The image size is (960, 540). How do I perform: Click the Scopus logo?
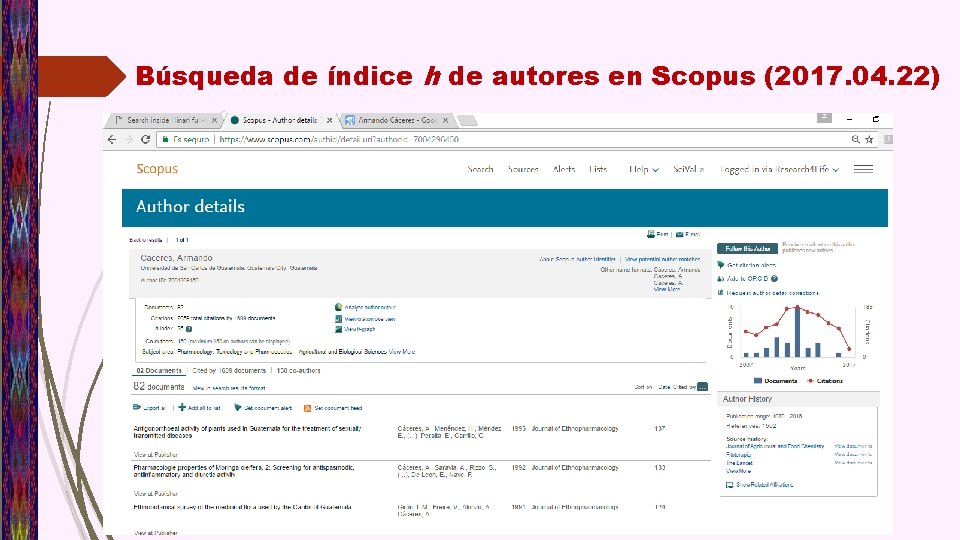[x=157, y=169]
